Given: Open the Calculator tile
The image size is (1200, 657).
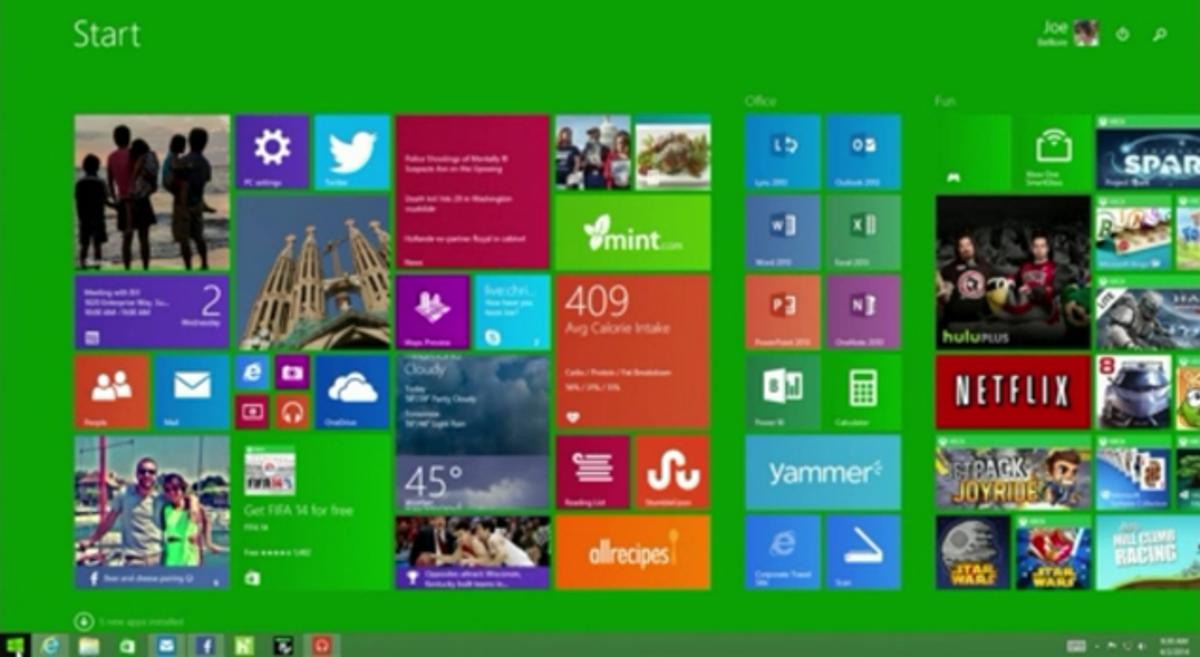Looking at the screenshot, I should [x=863, y=392].
